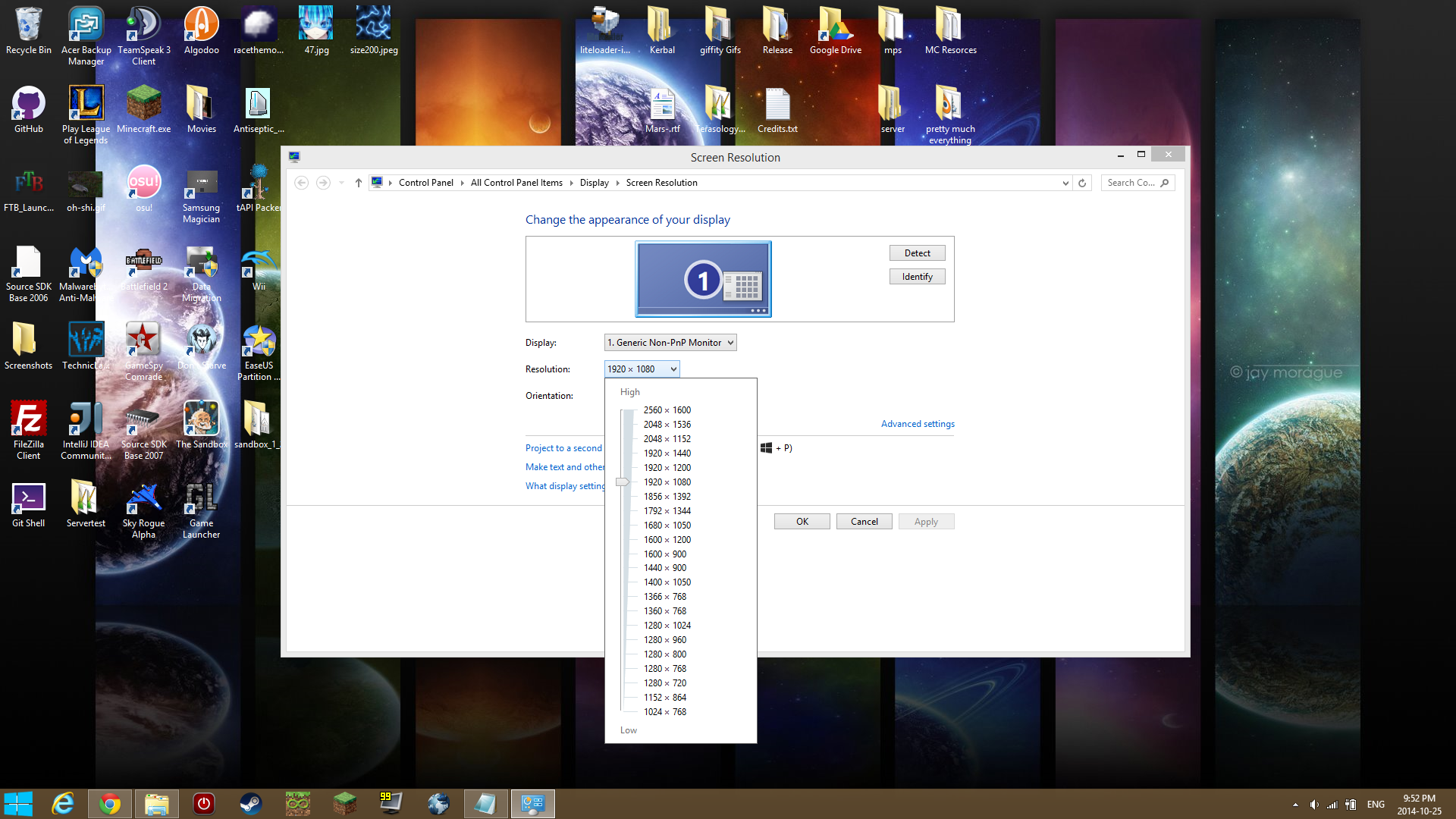The height and width of the screenshot is (819, 1456).
Task: Open the Algodoo desktop icon
Action: tap(201, 31)
